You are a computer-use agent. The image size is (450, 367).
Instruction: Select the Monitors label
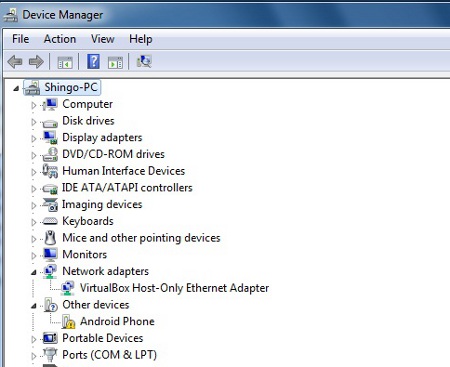[85, 255]
